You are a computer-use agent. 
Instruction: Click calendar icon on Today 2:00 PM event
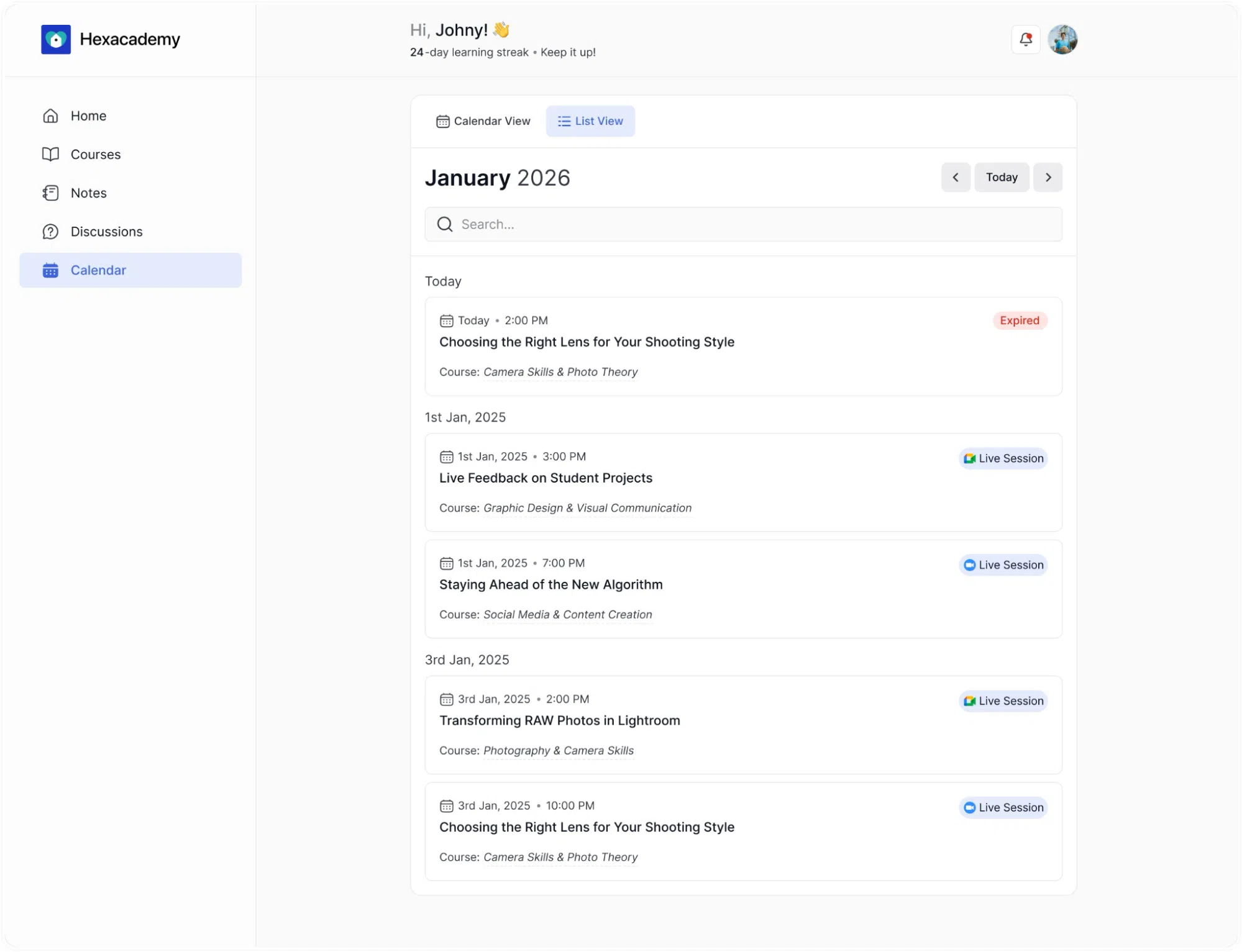point(447,321)
